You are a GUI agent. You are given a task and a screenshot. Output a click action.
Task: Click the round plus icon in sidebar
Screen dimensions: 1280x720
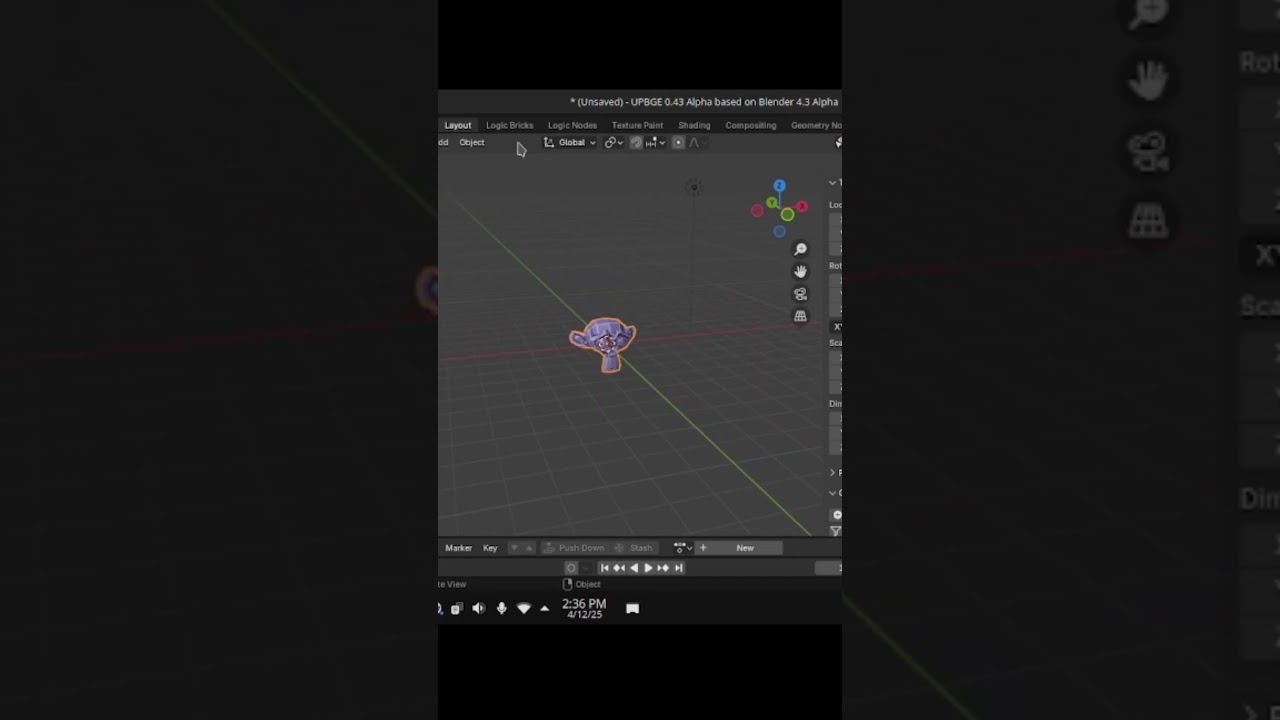click(x=837, y=515)
